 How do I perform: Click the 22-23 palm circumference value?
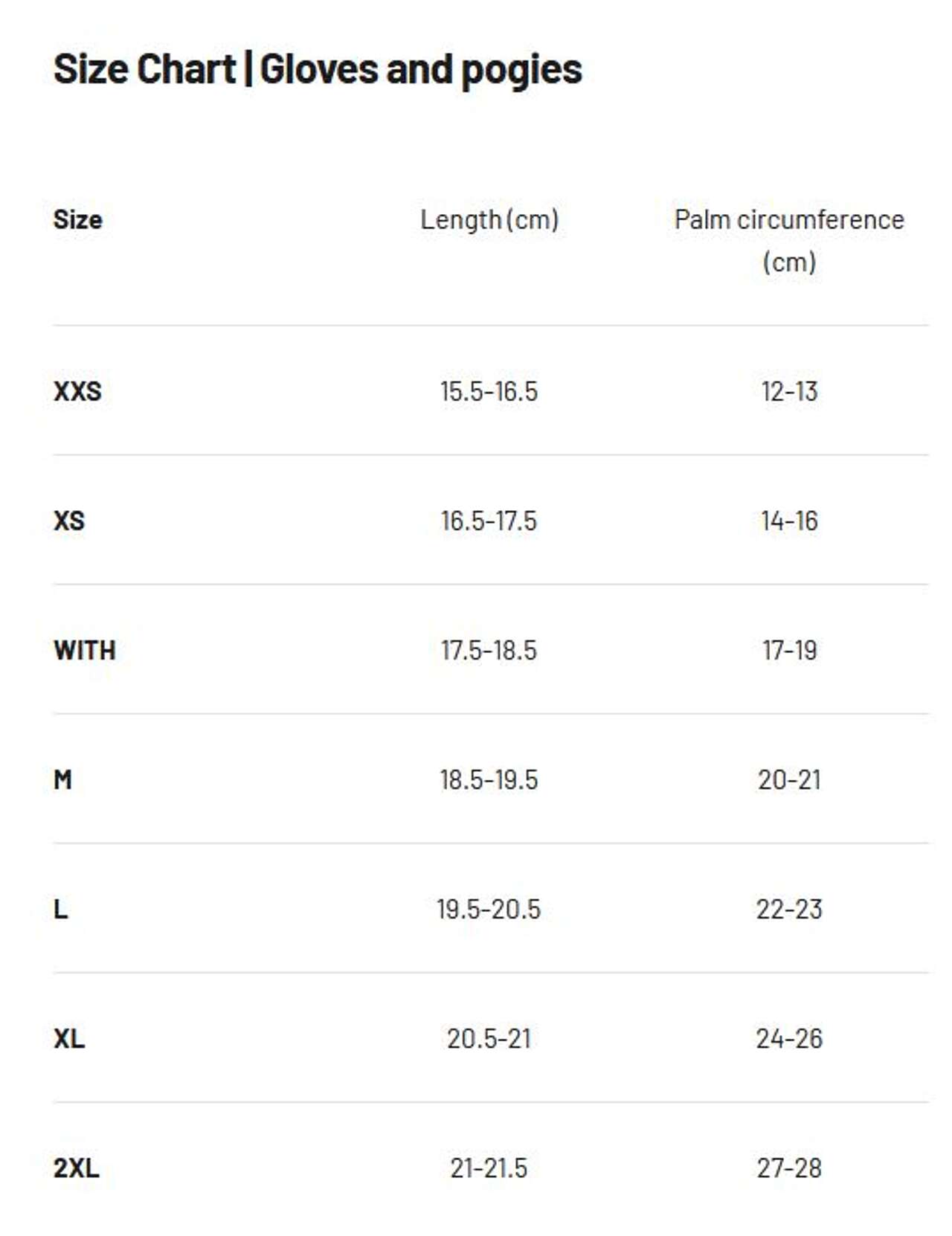point(789,910)
